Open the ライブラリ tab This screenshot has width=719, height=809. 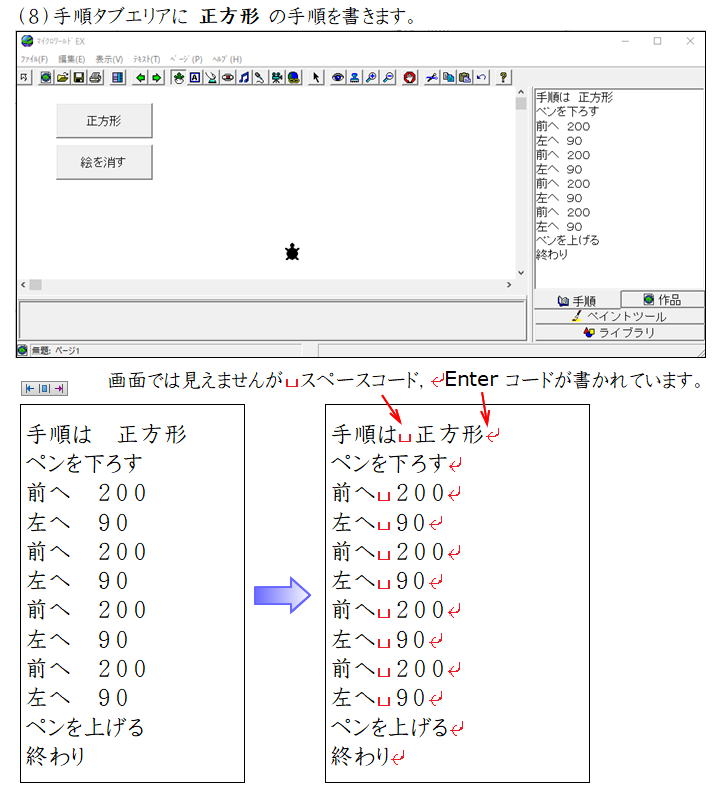619,332
